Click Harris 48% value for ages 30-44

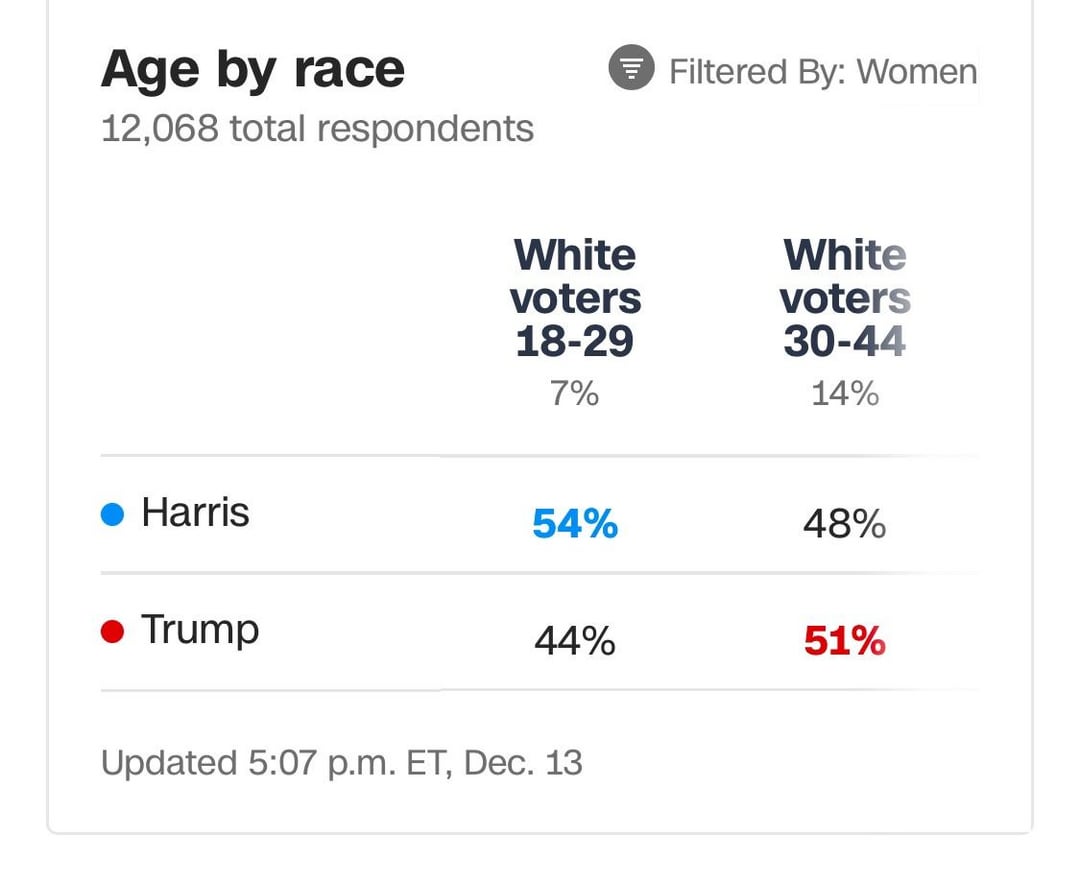click(844, 523)
